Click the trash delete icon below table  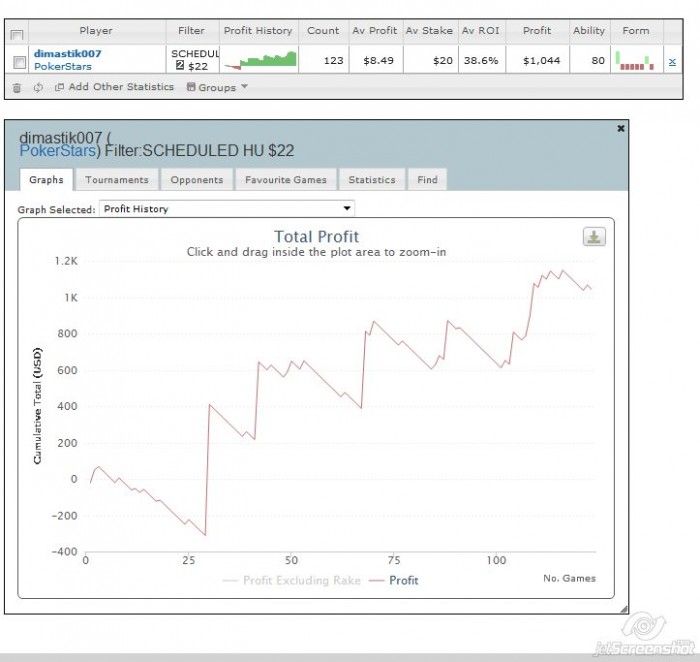point(17,88)
